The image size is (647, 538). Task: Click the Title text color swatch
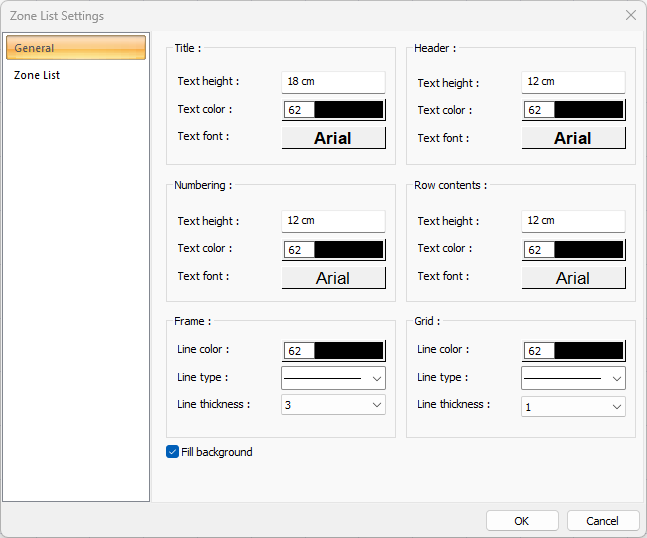tap(333, 110)
